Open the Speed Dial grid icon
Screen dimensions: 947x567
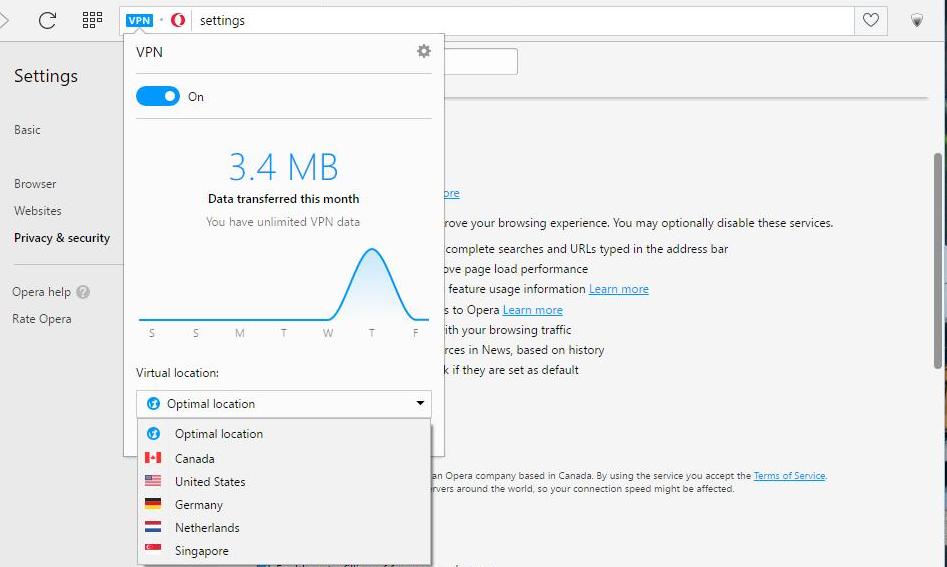point(92,20)
